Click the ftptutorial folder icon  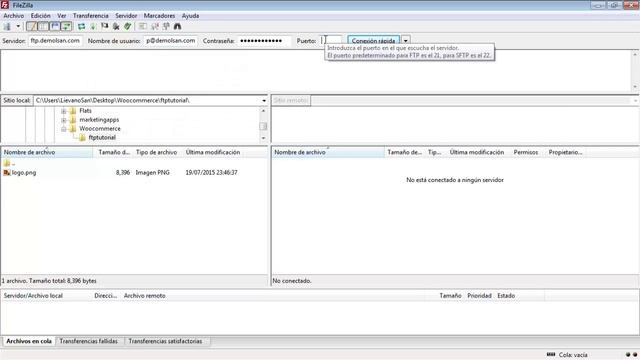point(82,138)
